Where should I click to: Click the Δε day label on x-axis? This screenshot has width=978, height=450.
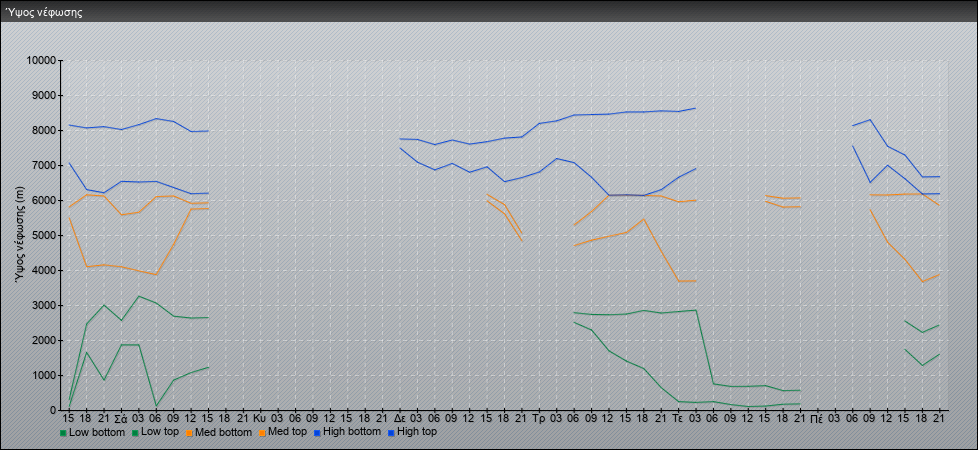400,418
